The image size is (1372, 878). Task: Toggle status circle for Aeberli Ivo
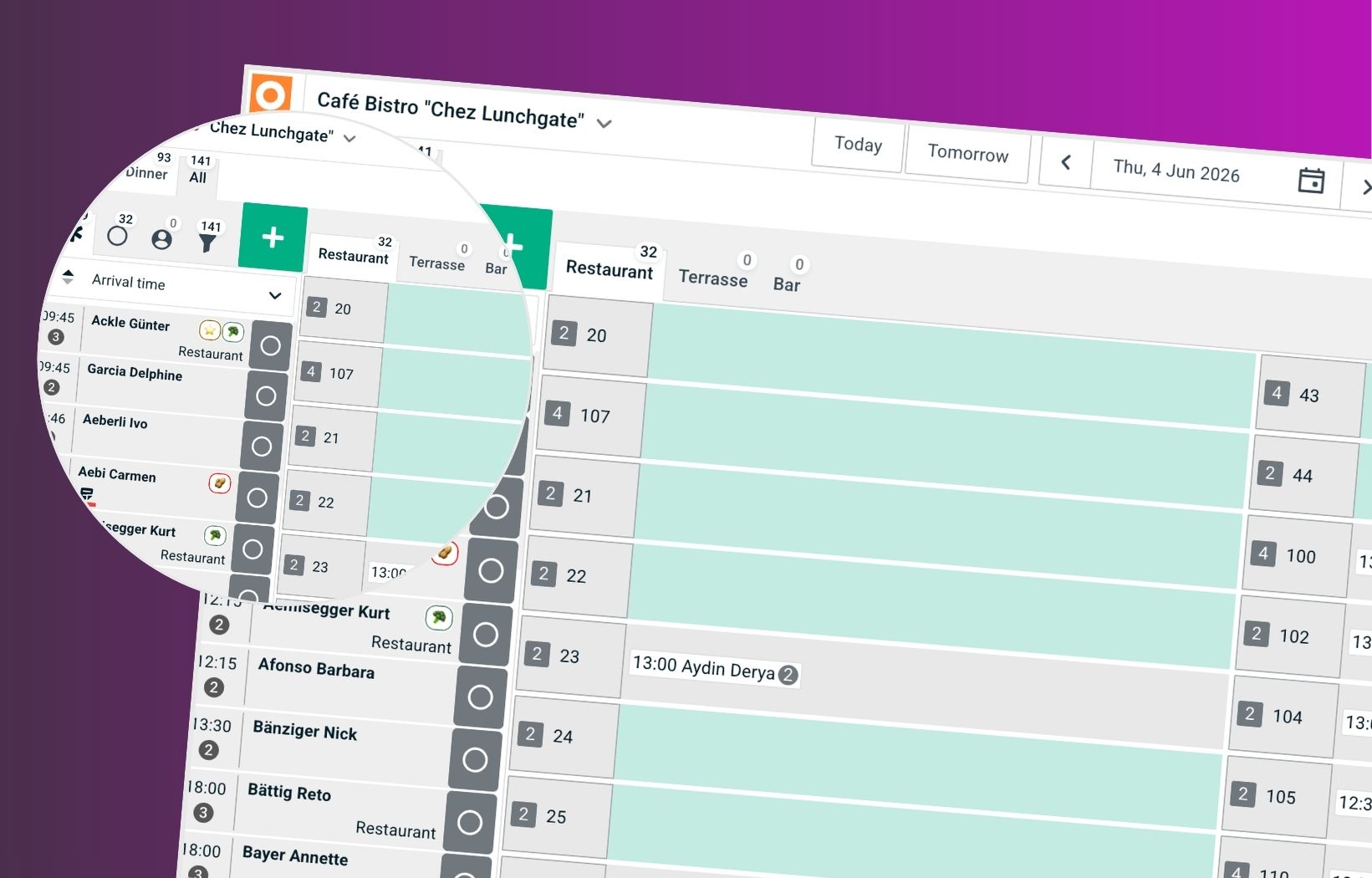click(x=262, y=447)
